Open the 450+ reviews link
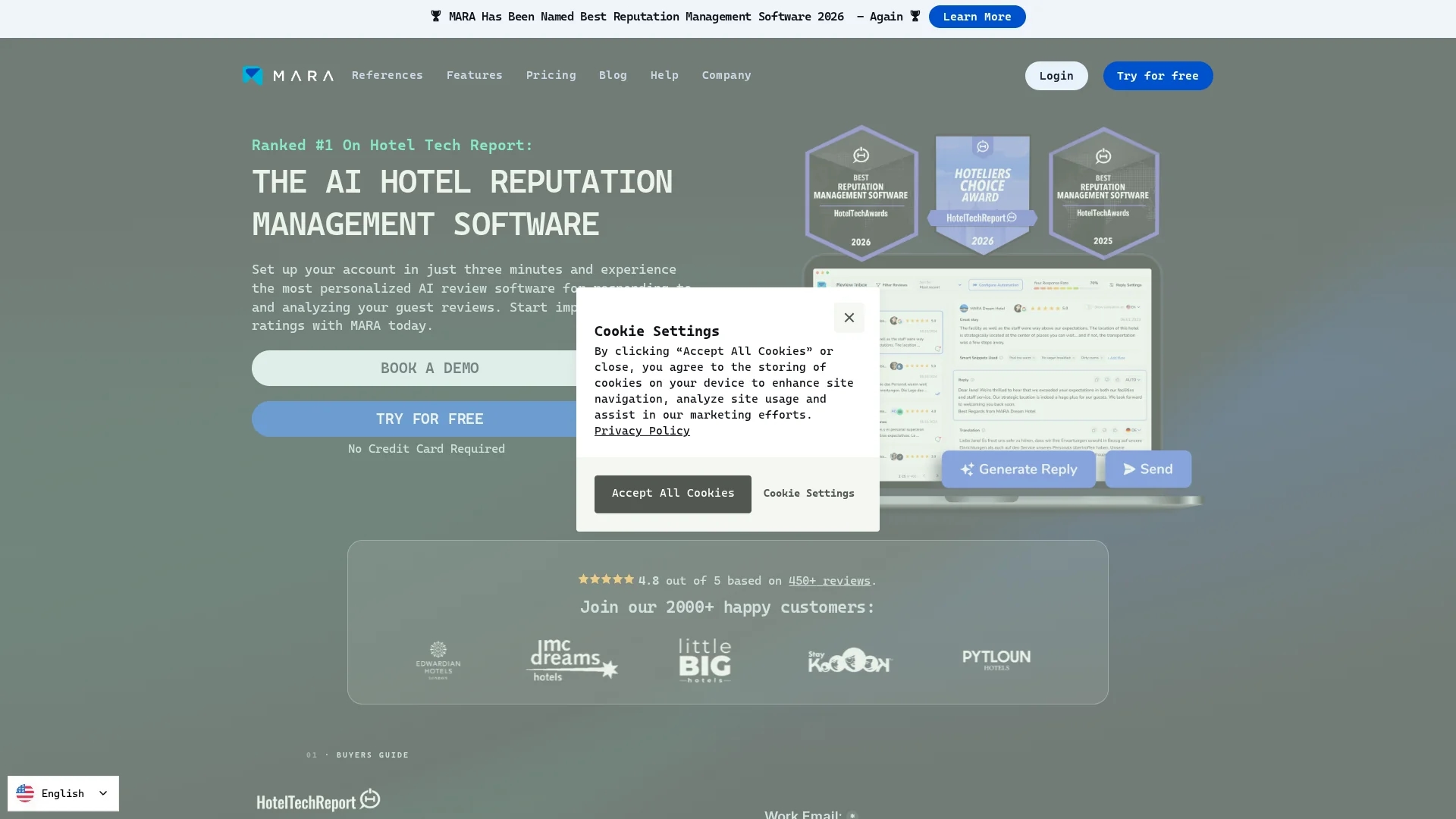Screen dimensions: 1456x819 pyautogui.click(x=829, y=581)
